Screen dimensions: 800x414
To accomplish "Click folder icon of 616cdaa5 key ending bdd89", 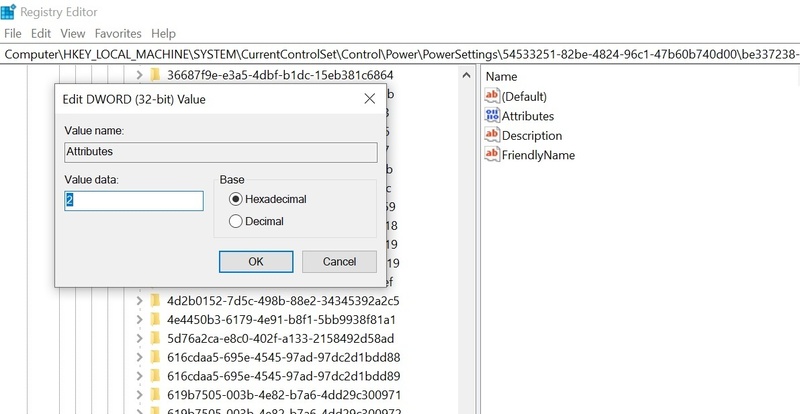I will coord(156,376).
